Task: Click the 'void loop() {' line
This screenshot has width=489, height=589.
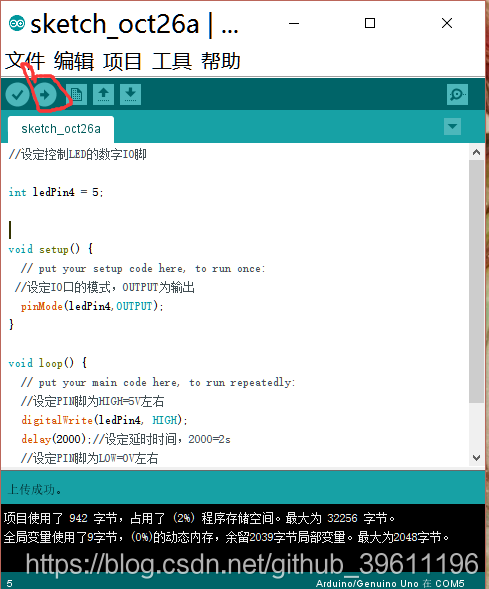Action: click(48, 363)
